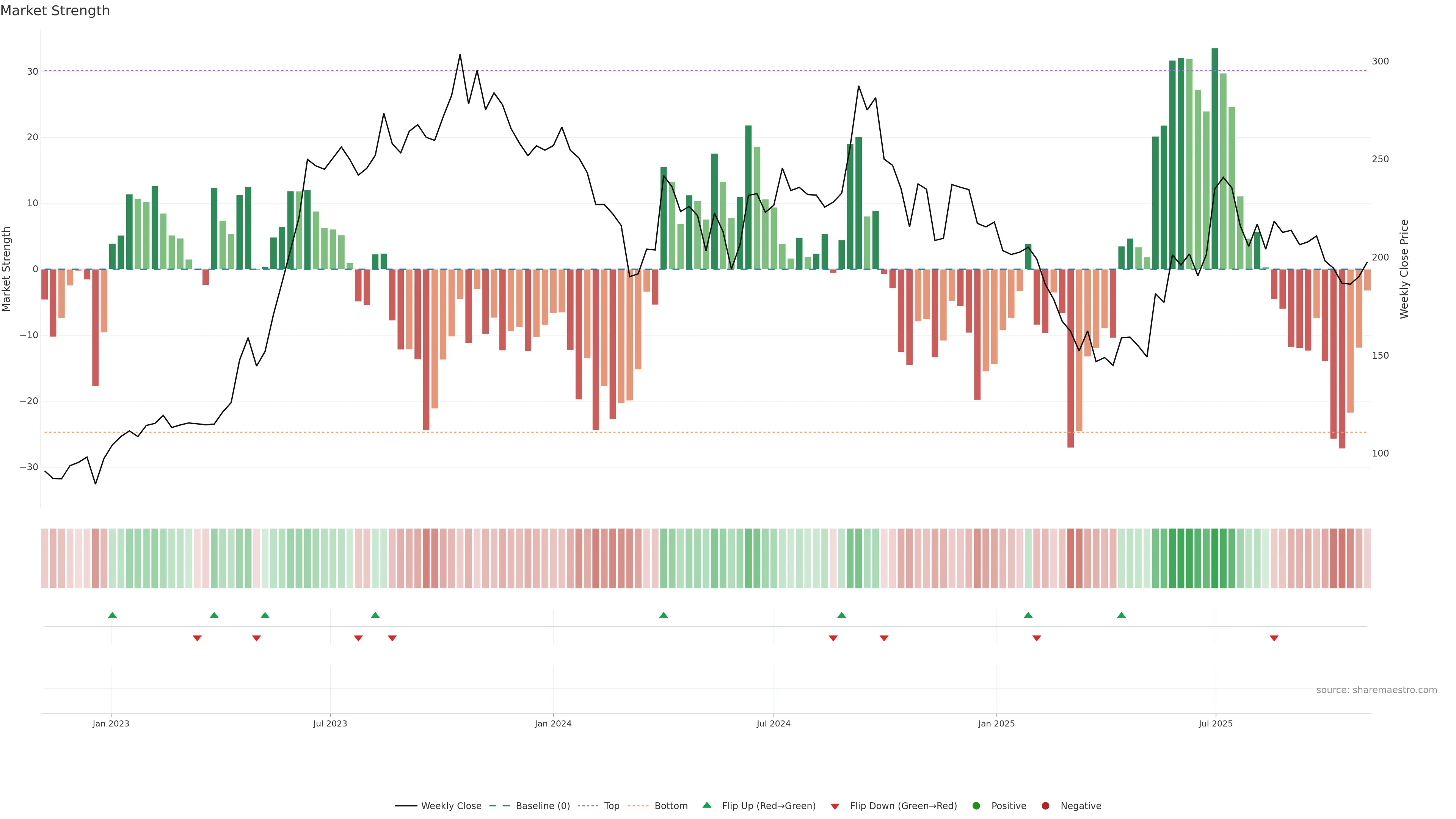The height and width of the screenshot is (819, 1456).
Task: Click the green flip-up triangle near Jan 2025
Action: pos(1028,615)
